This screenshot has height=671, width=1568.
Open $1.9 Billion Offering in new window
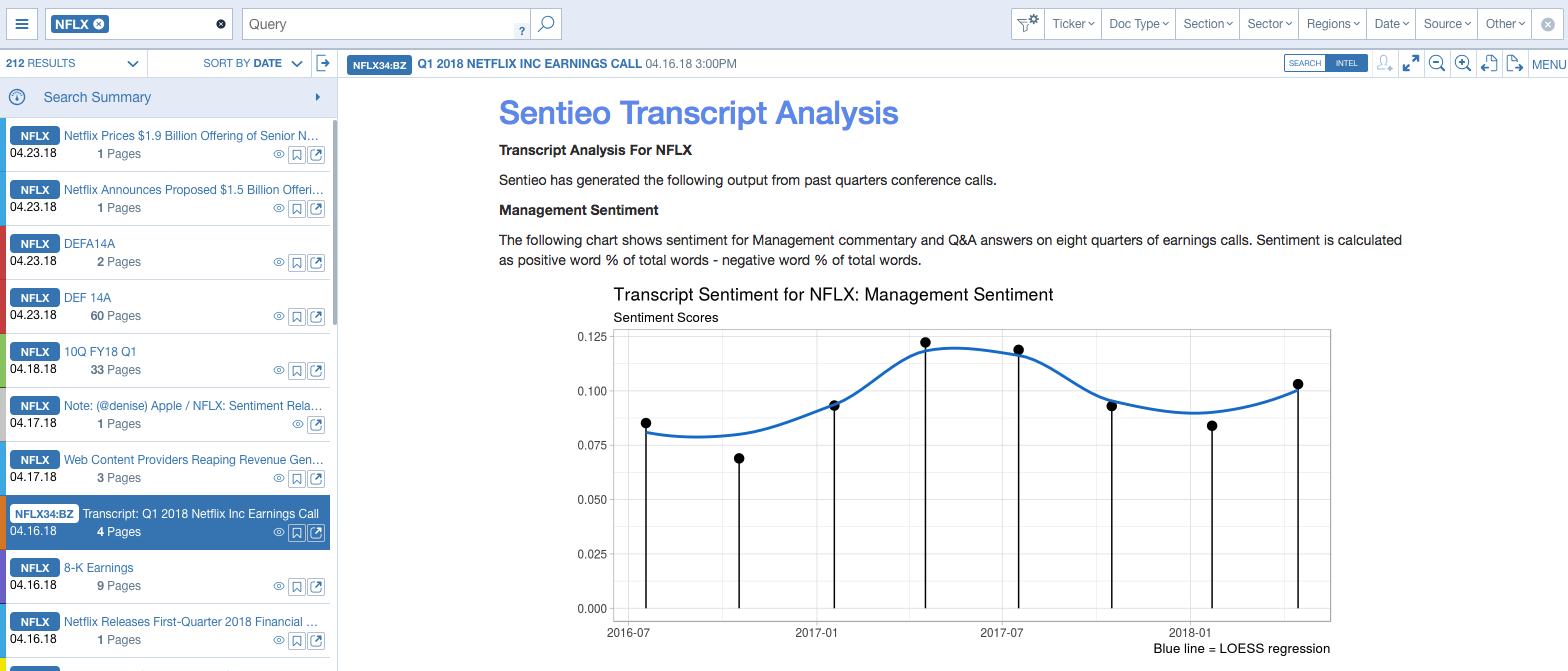[x=316, y=154]
